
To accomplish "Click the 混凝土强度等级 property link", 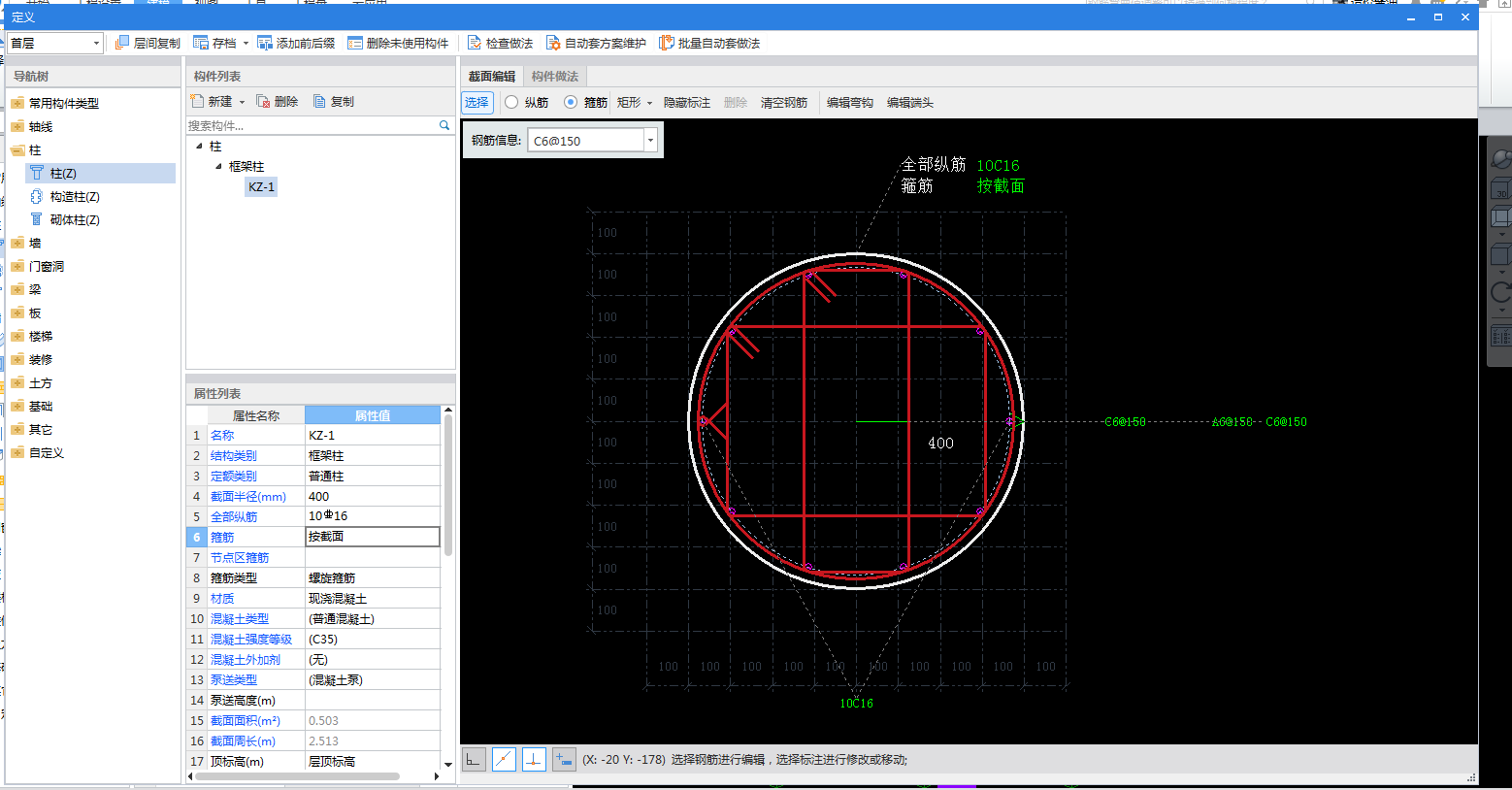I will 251,639.
